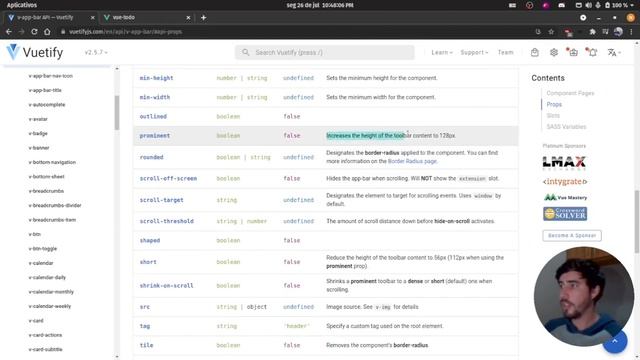Click the shrink-on-scroll prop name

point(167,286)
